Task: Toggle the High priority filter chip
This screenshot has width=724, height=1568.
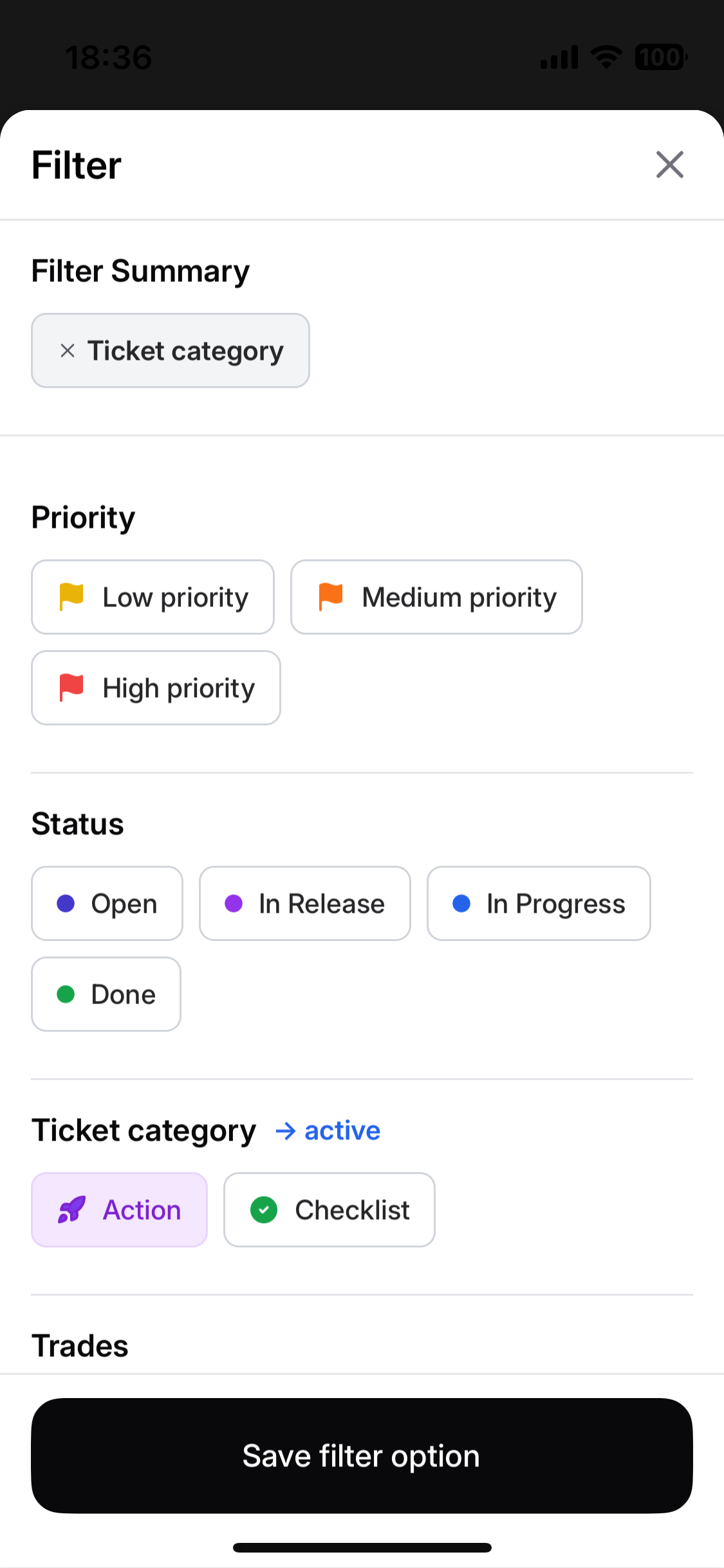Action: tap(156, 688)
